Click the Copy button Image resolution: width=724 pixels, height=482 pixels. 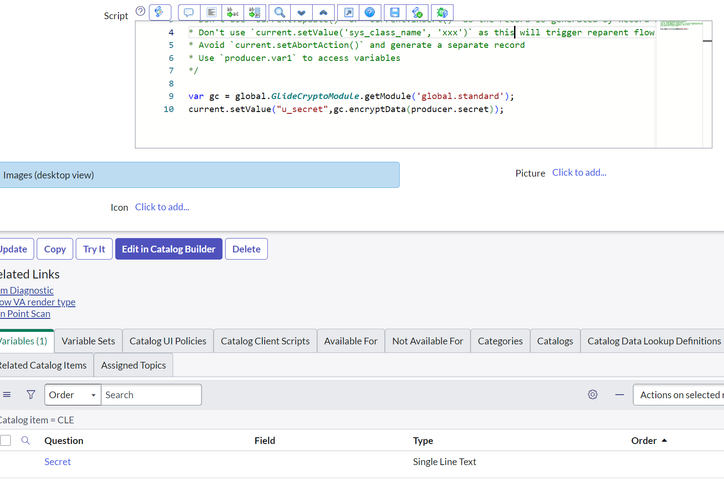55,249
